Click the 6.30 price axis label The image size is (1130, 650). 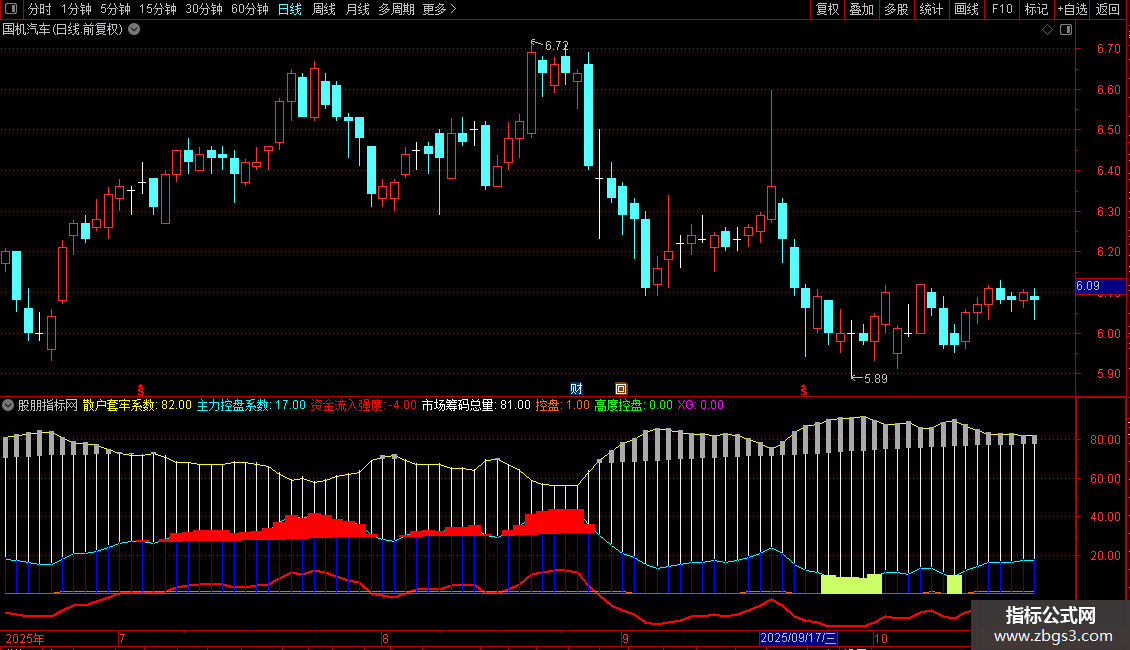point(1108,212)
